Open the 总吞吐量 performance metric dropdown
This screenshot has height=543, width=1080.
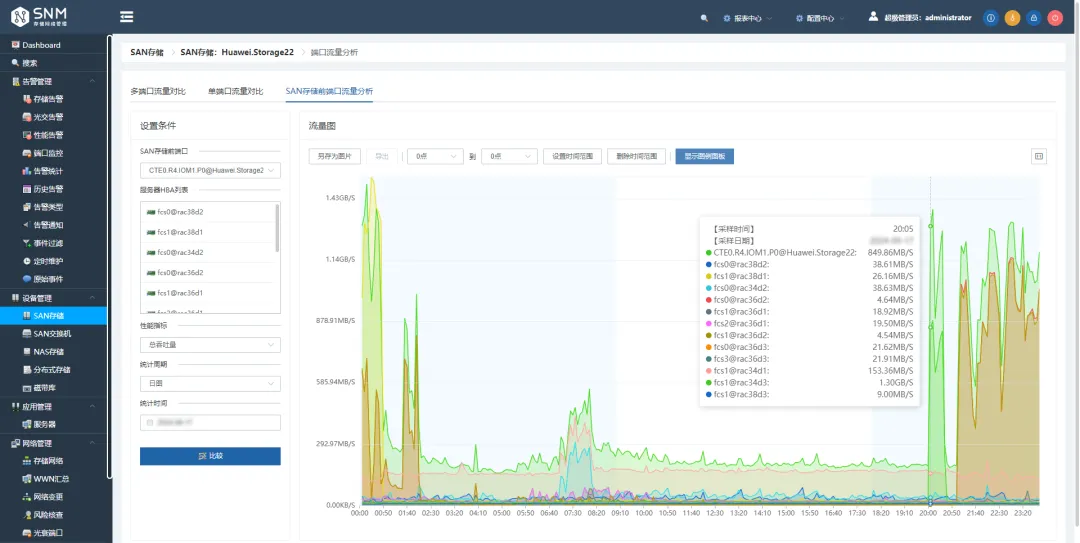pyautogui.click(x=210, y=345)
